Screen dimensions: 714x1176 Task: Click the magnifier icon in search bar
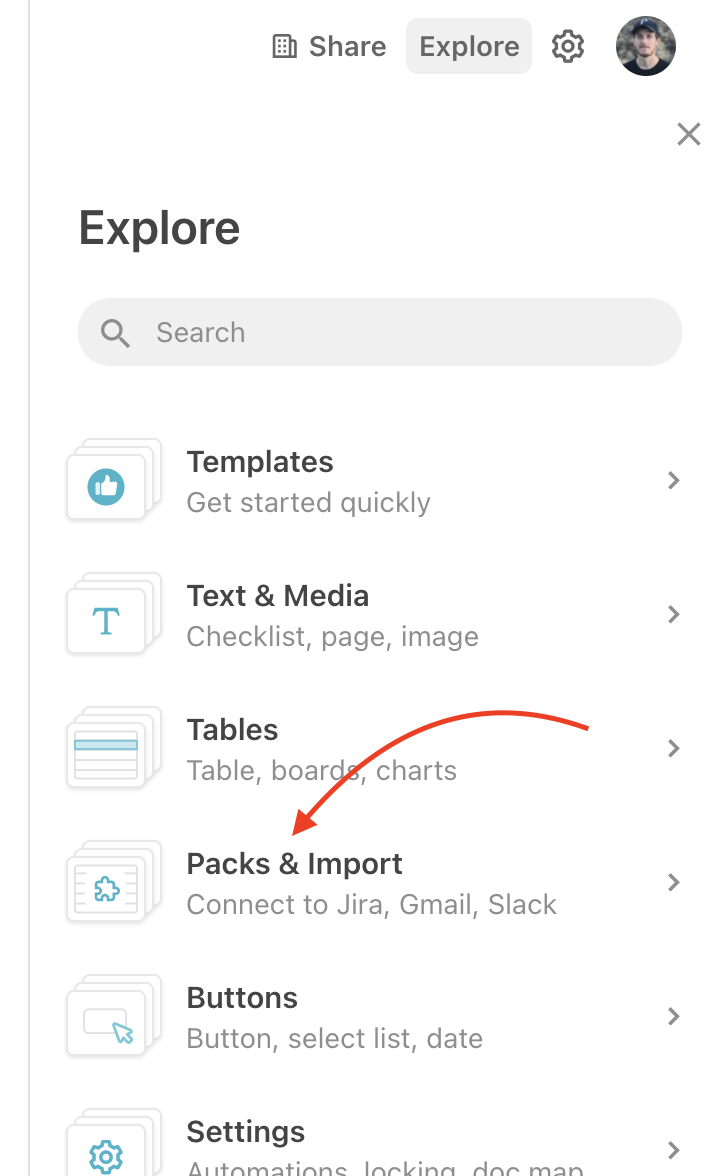click(x=115, y=333)
